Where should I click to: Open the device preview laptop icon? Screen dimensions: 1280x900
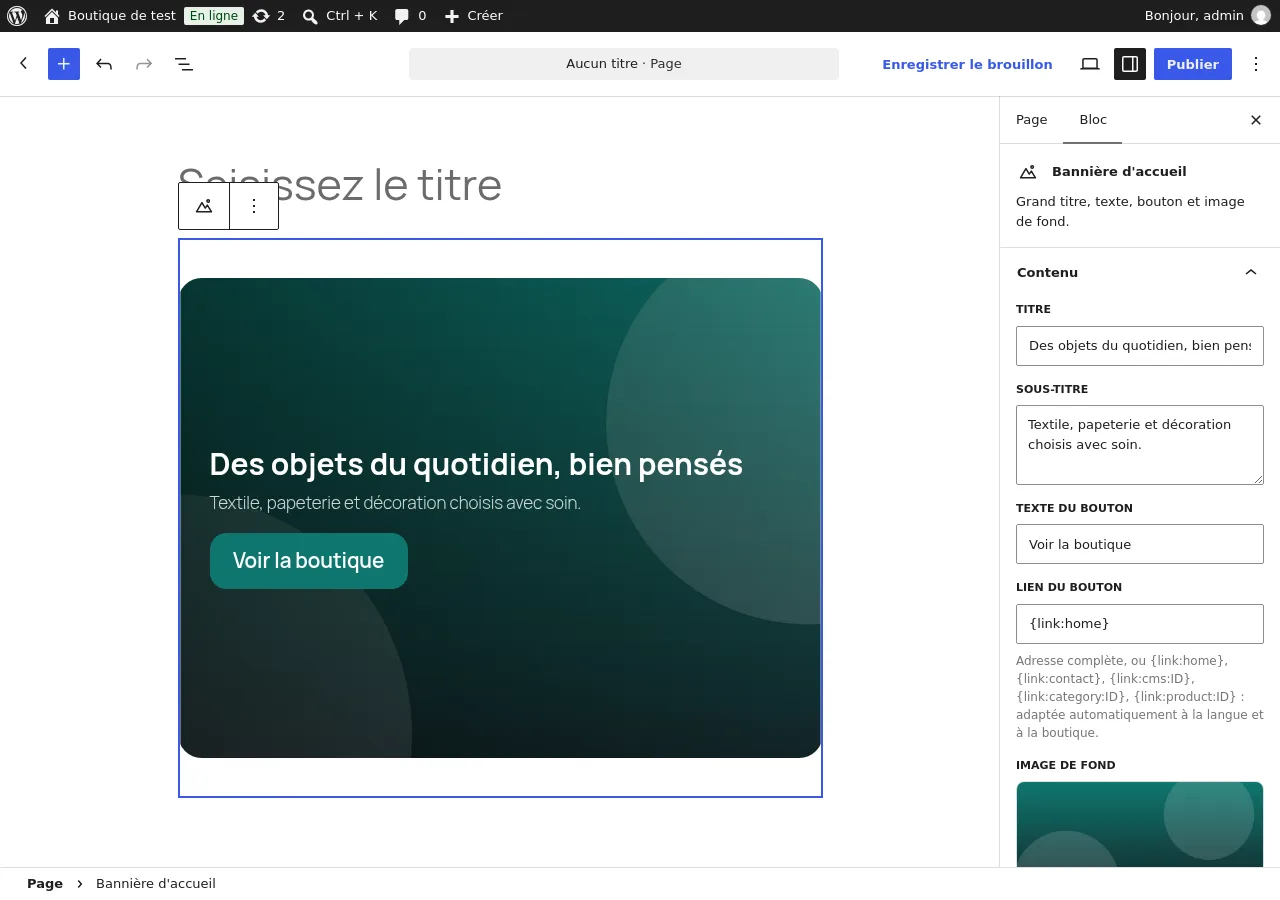[1090, 64]
